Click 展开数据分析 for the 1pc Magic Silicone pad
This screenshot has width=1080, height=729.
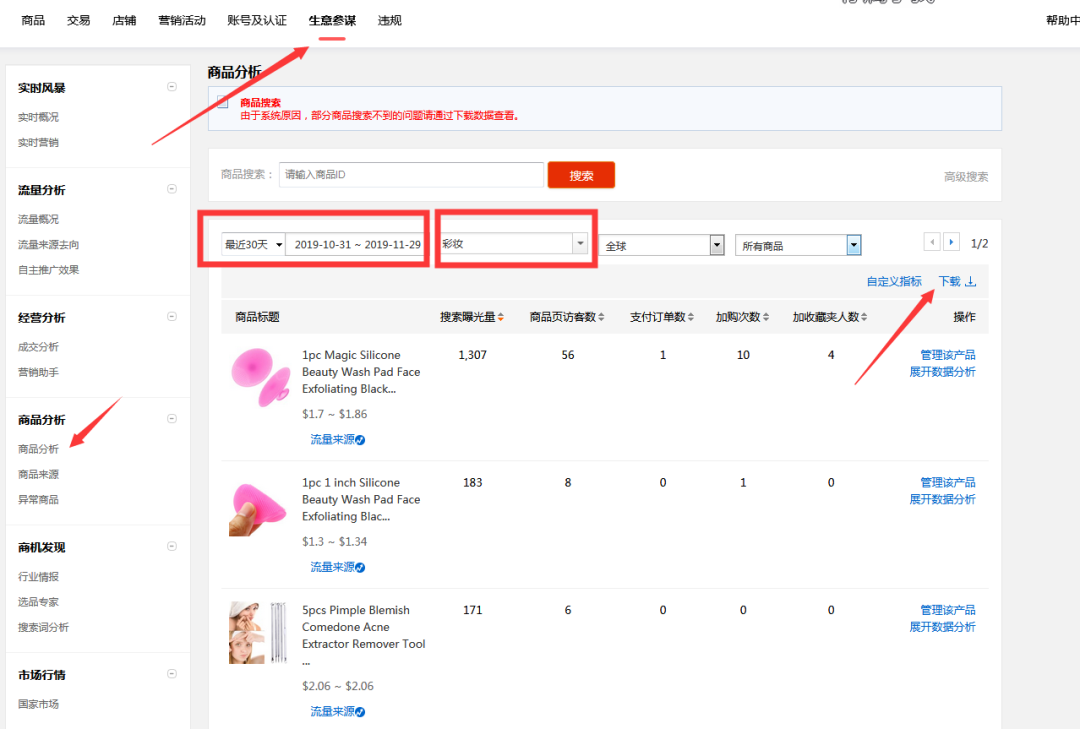942,372
